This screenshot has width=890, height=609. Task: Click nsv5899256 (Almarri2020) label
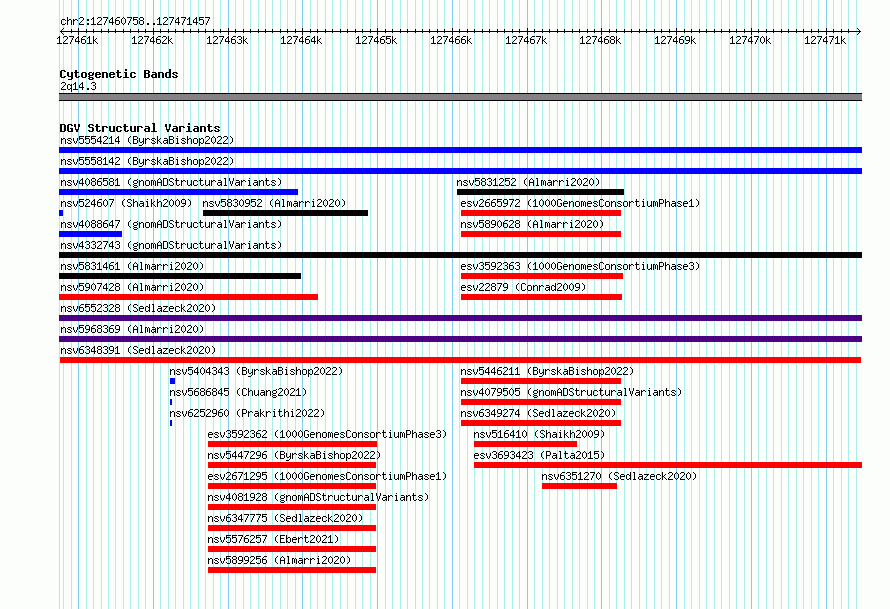click(279, 560)
